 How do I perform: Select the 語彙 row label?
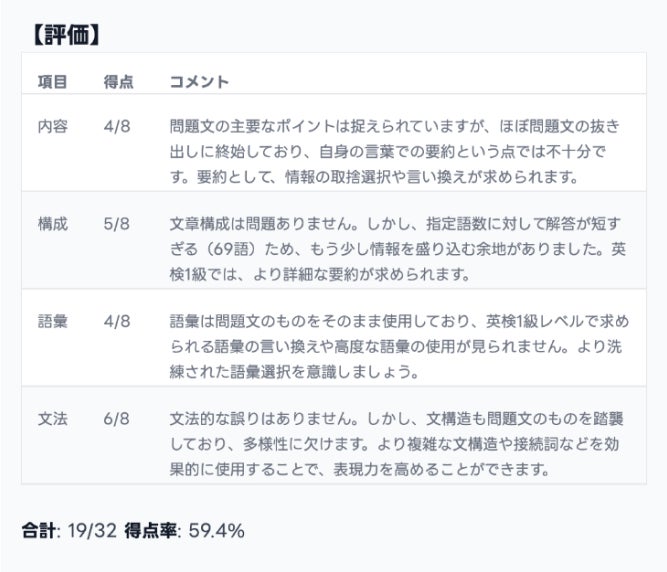[52, 322]
